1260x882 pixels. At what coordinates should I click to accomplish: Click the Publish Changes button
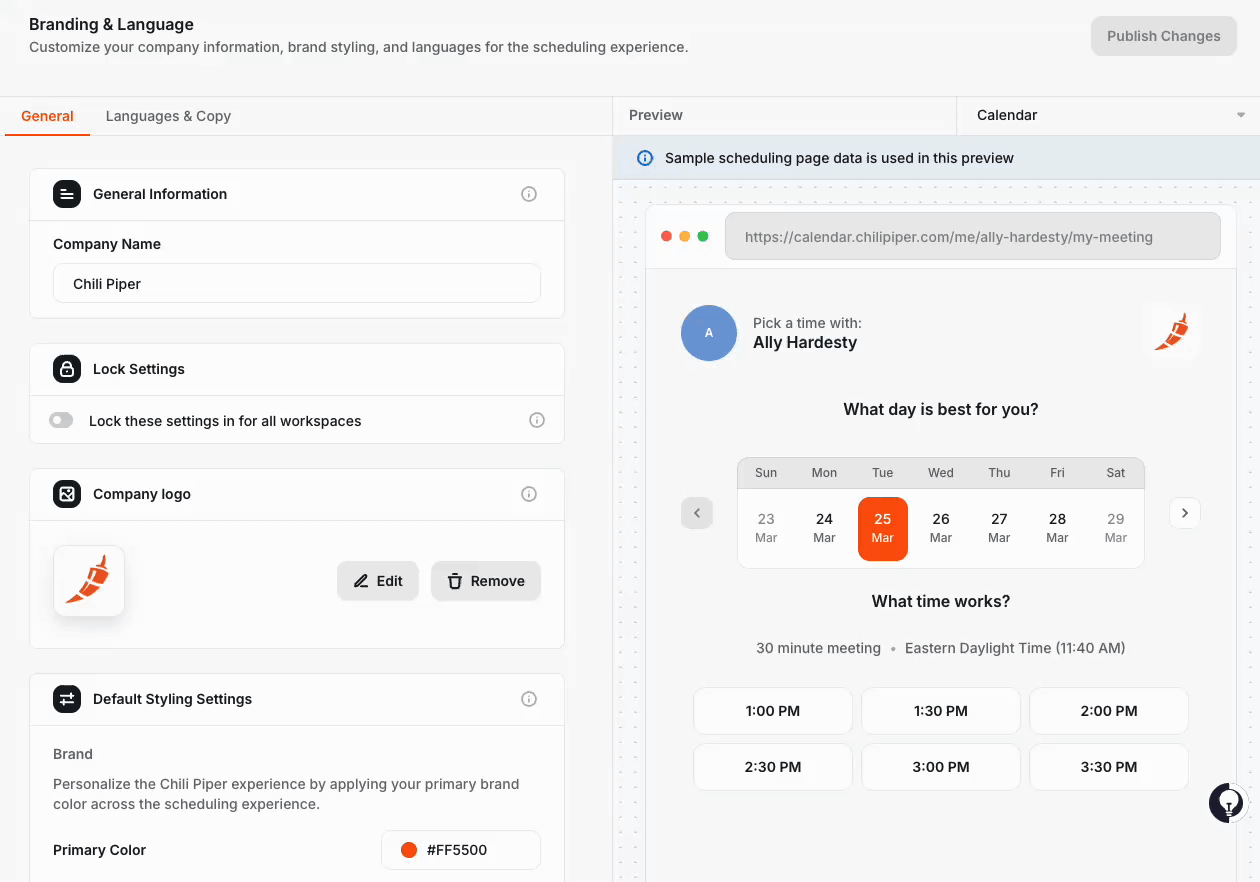[x=1164, y=36]
